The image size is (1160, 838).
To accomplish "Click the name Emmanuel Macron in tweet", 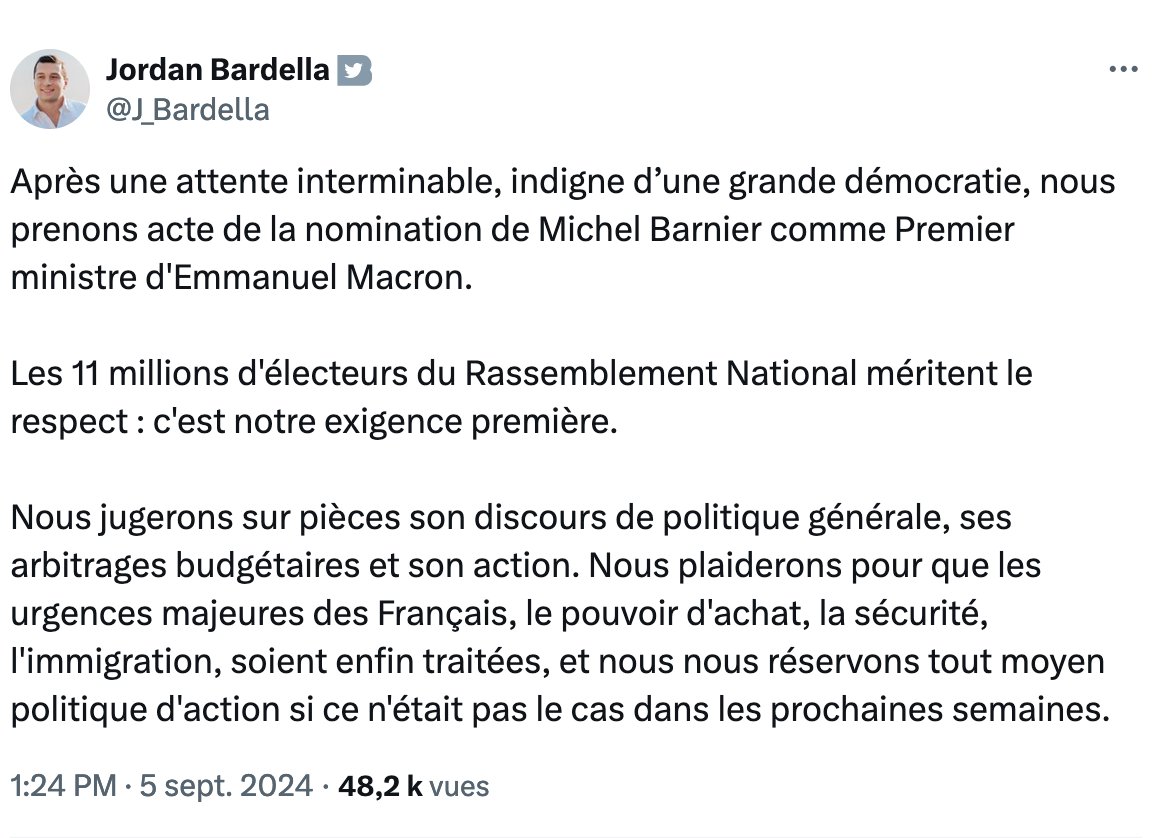I will (x=318, y=277).
